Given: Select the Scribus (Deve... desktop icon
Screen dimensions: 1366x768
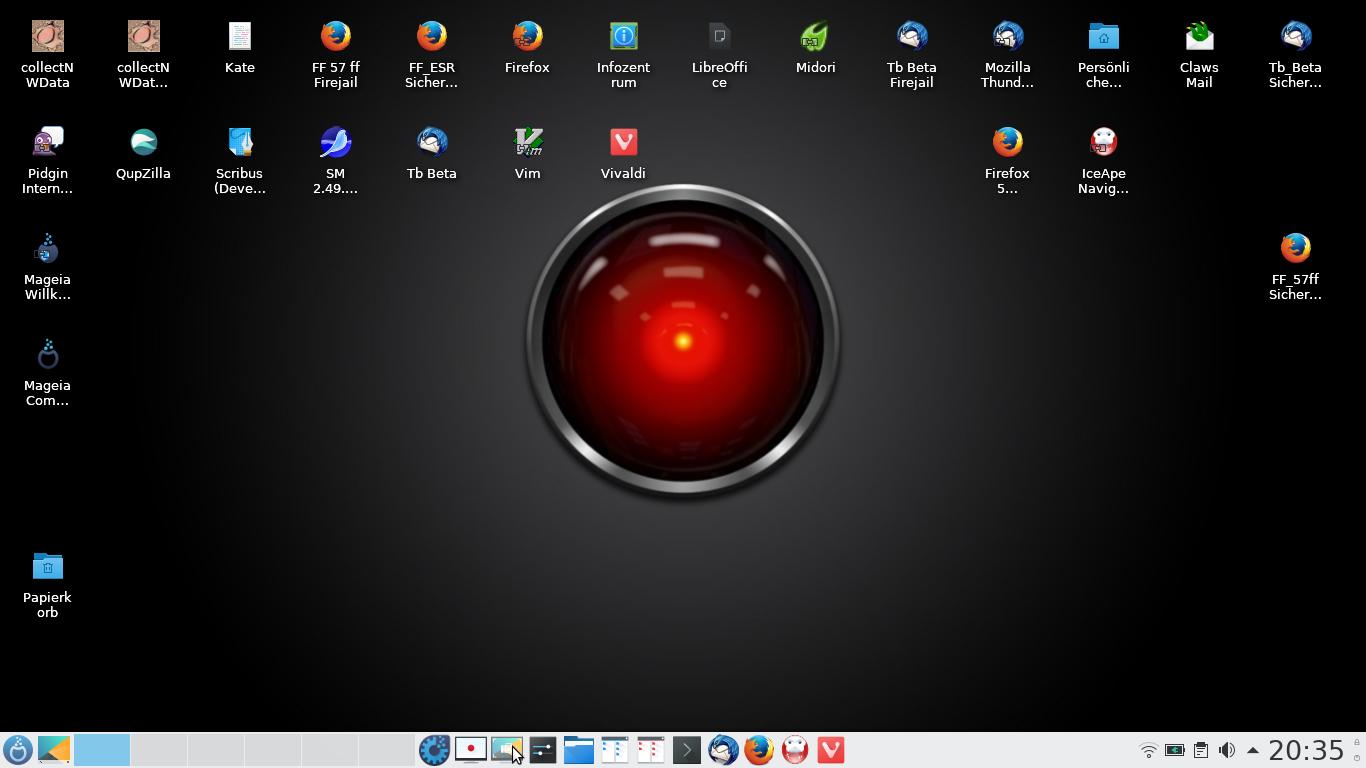Looking at the screenshot, I should pyautogui.click(x=239, y=160).
